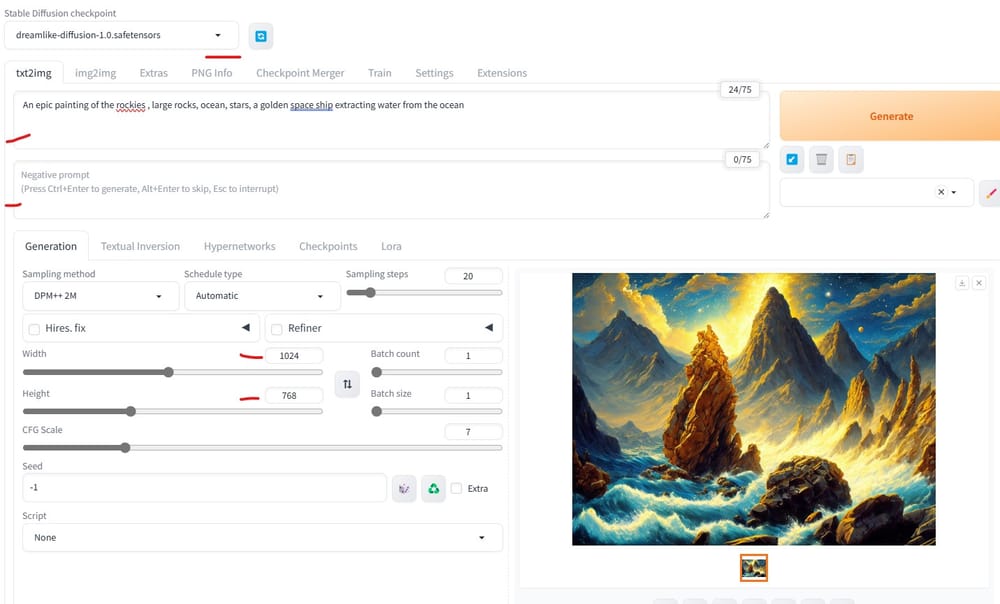1000x604 pixels.
Task: Swap width and height with the arrows icon
Action: click(x=347, y=384)
